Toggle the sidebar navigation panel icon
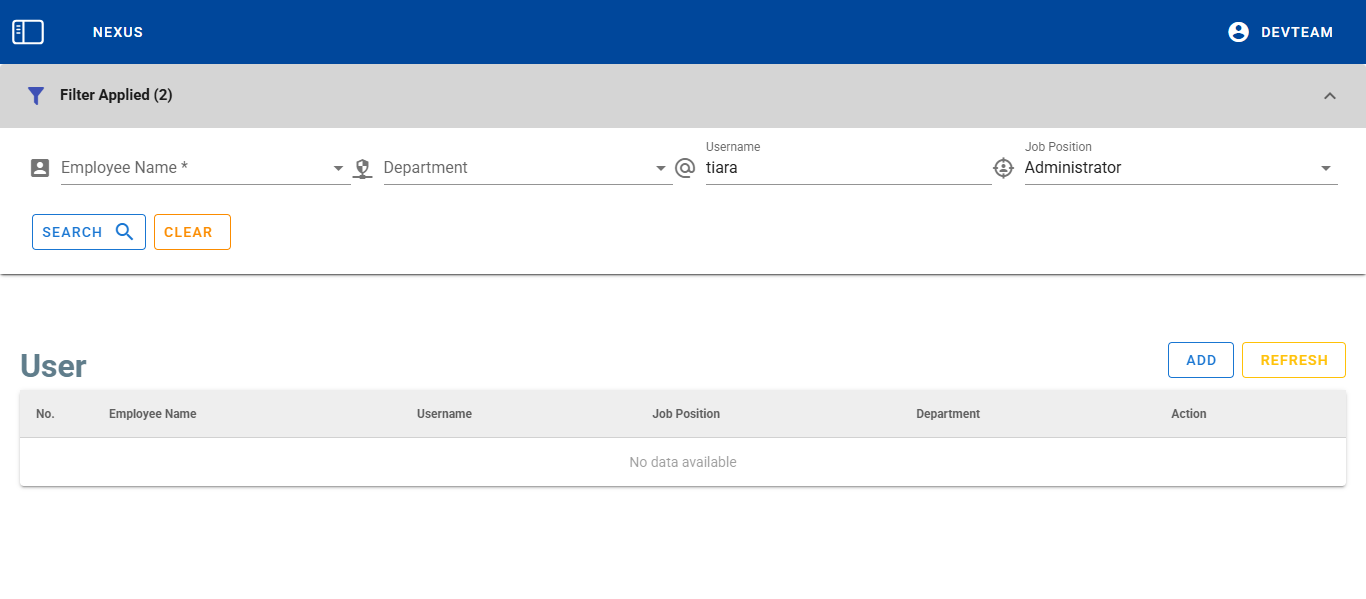Viewport: 1366px width, 599px height. coord(28,32)
